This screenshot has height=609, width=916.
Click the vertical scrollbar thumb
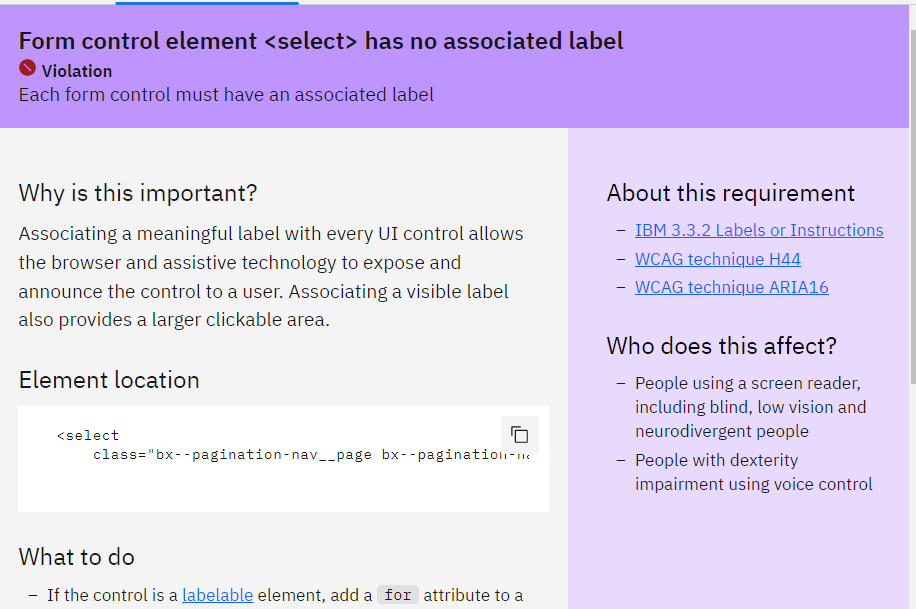[910, 200]
